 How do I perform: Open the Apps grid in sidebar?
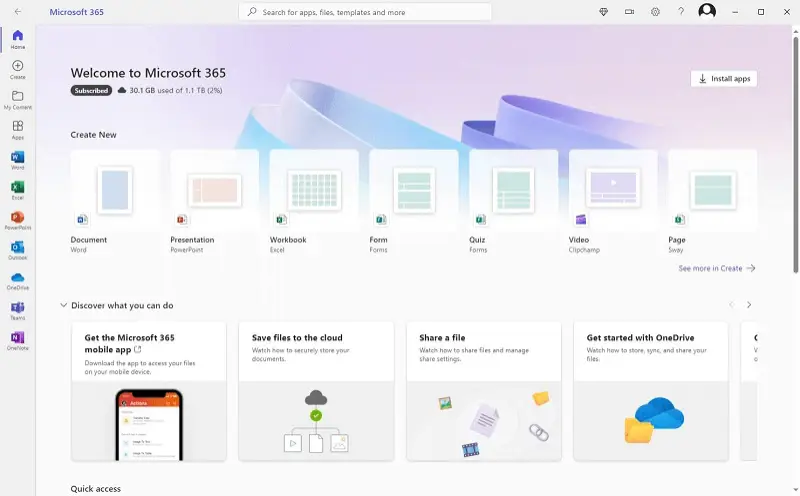coord(17,130)
